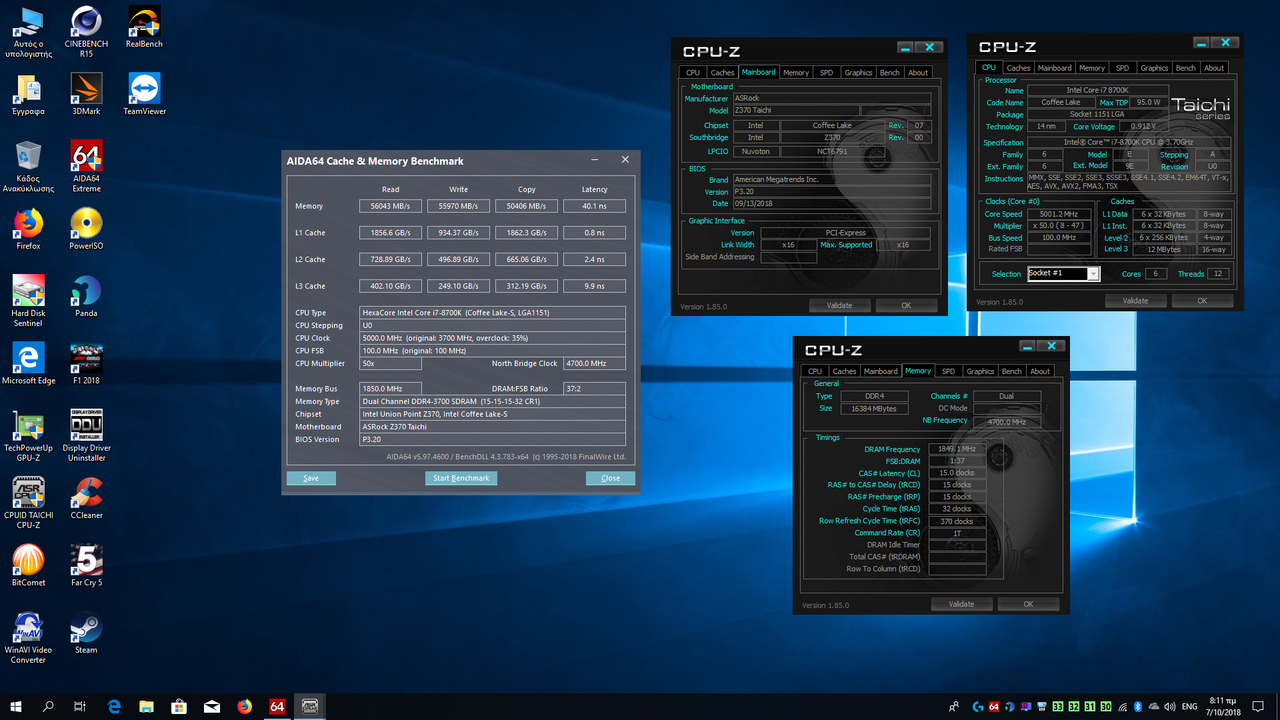Select the BitComet desktop icon
This screenshot has width=1280, height=720.
(28, 565)
